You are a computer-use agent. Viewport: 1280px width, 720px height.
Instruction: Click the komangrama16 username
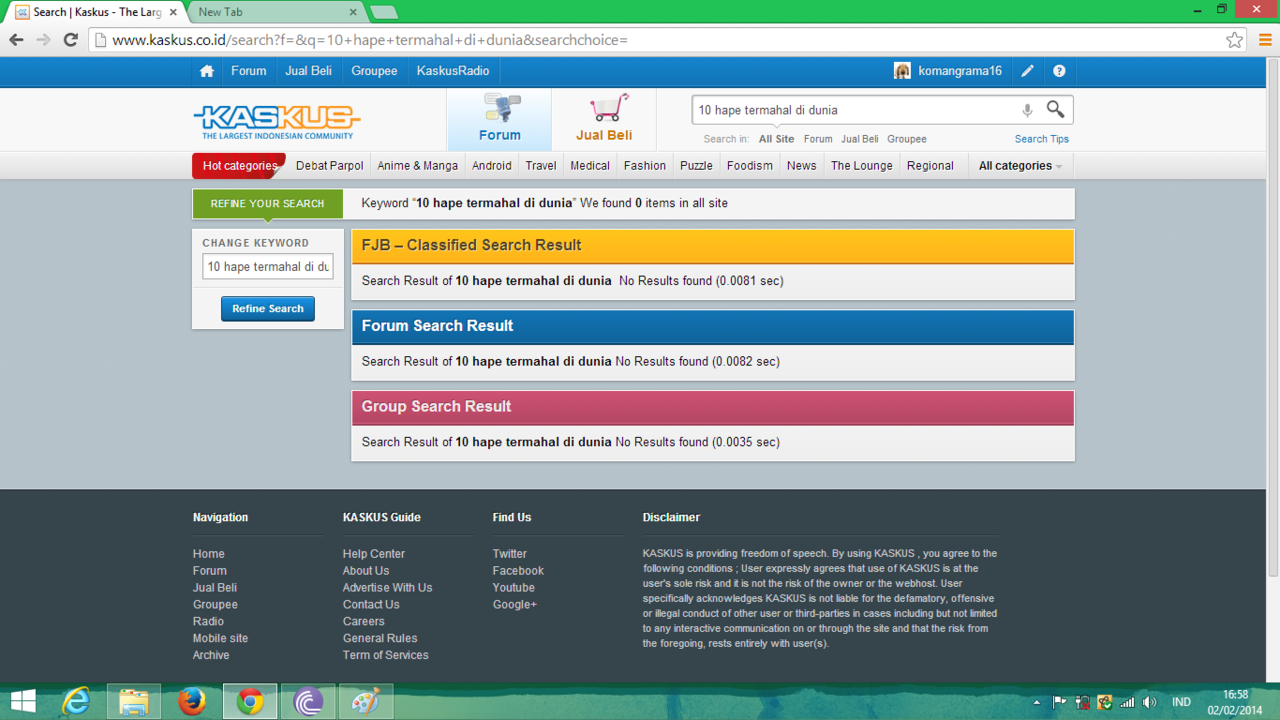click(x=959, y=71)
